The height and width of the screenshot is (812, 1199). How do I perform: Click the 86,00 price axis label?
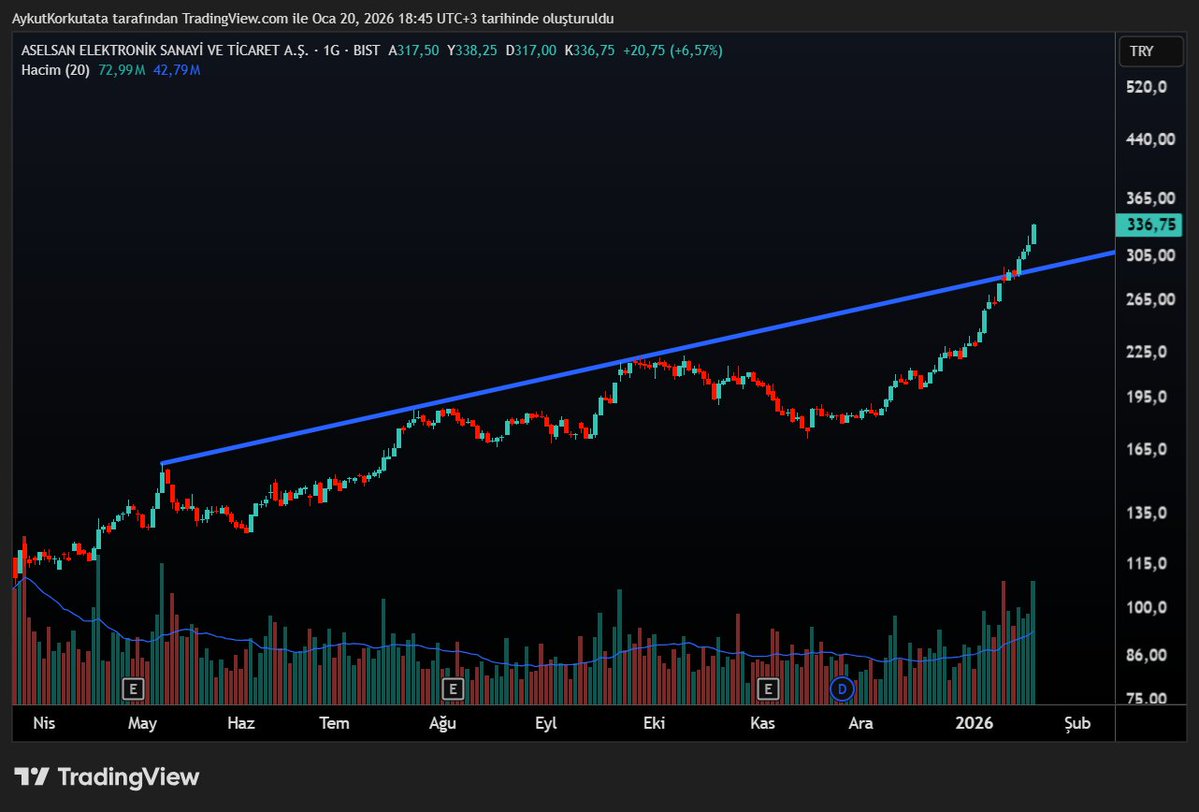[x=1147, y=655]
